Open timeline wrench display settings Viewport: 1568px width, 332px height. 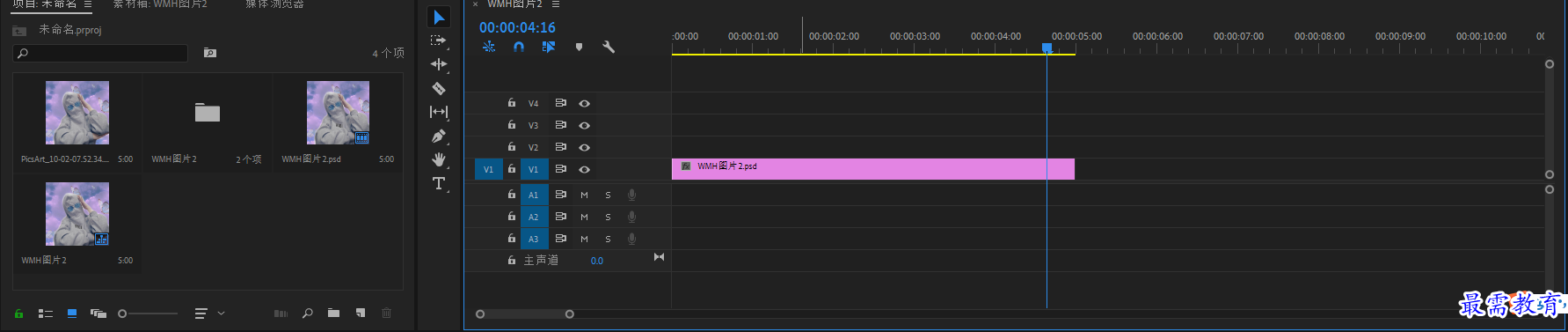[x=608, y=47]
